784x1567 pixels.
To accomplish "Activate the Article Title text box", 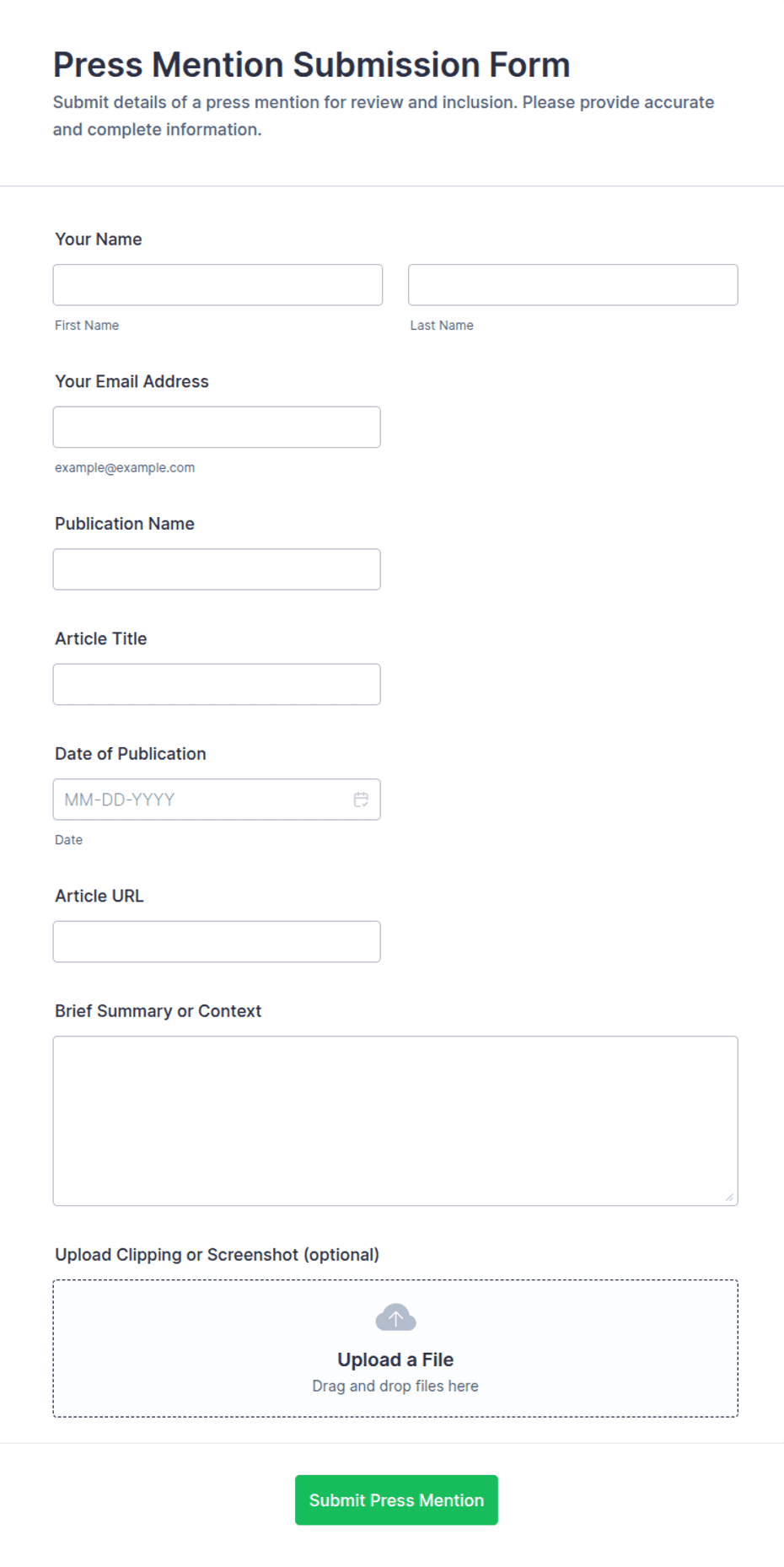I will pyautogui.click(x=217, y=684).
